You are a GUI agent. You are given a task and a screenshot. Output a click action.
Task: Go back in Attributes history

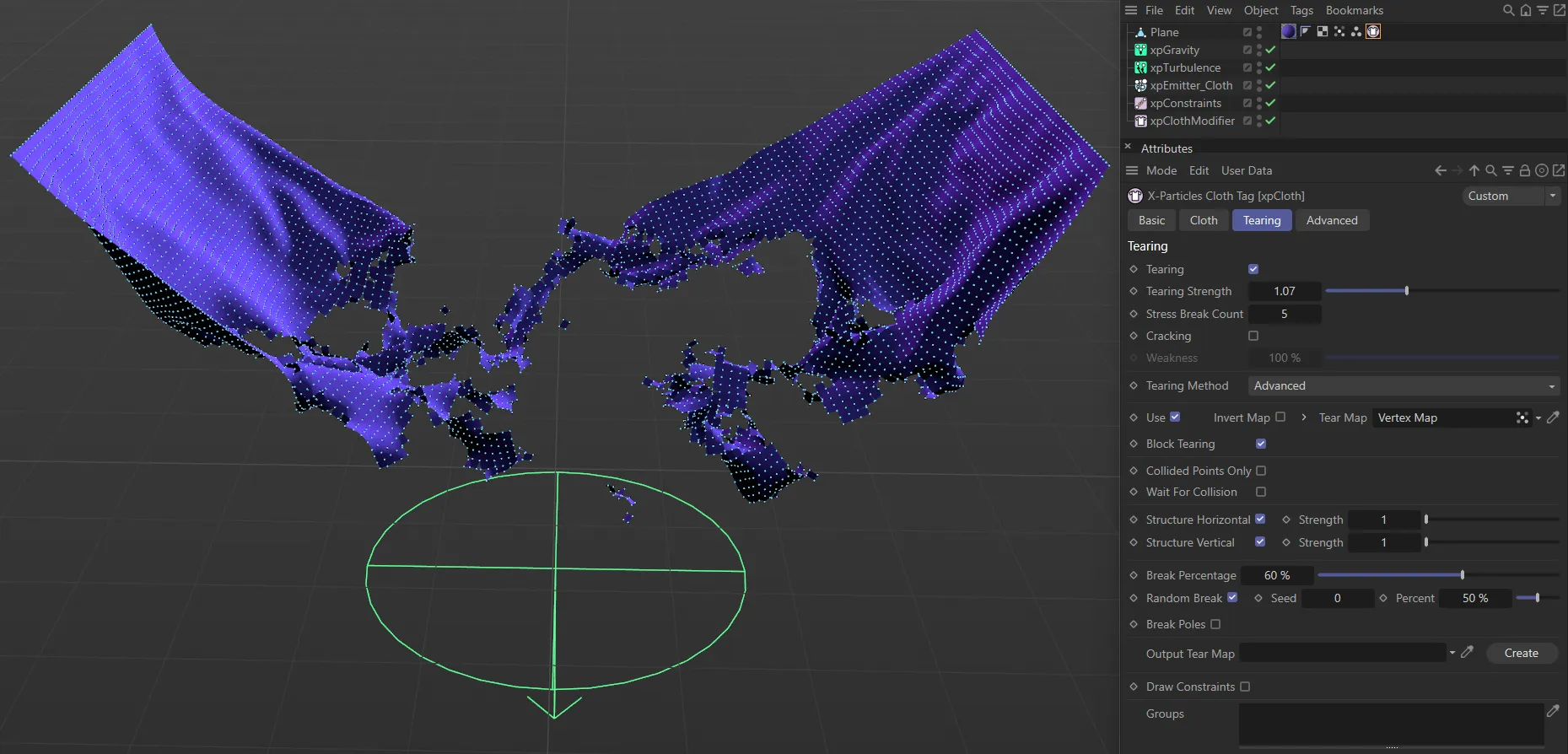coord(1441,170)
